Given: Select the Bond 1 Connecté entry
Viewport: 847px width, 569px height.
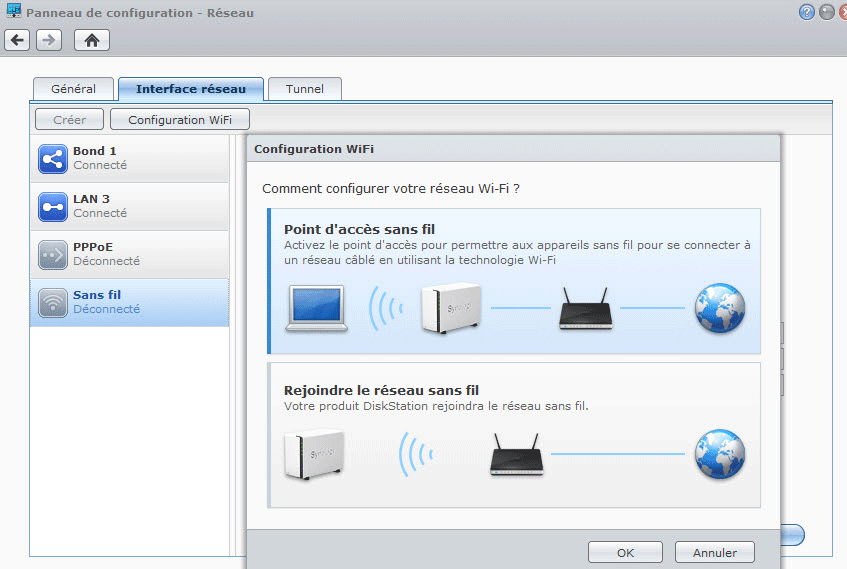Looking at the screenshot, I should coord(130,159).
